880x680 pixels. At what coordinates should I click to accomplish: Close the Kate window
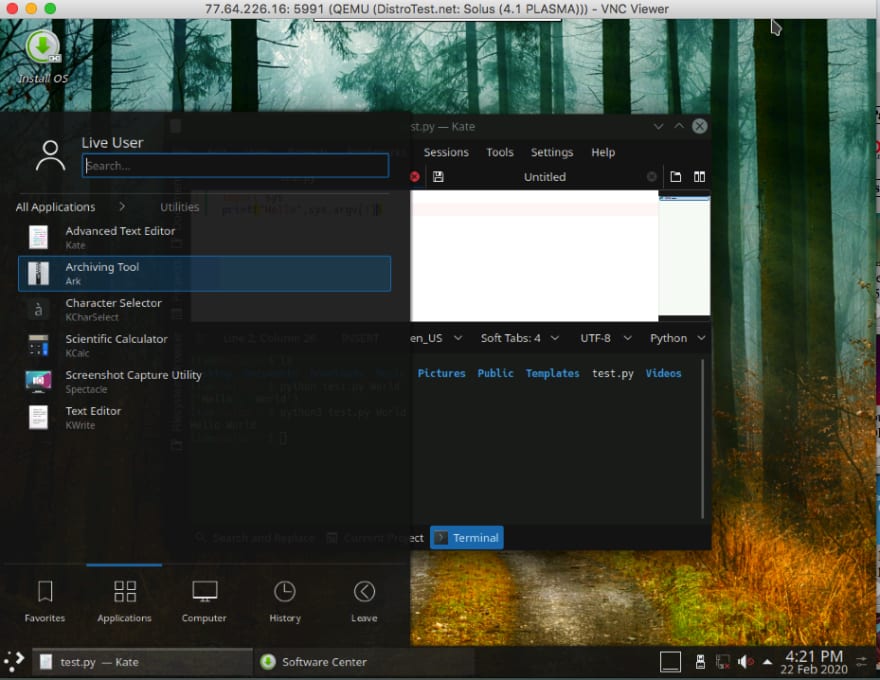click(x=699, y=126)
